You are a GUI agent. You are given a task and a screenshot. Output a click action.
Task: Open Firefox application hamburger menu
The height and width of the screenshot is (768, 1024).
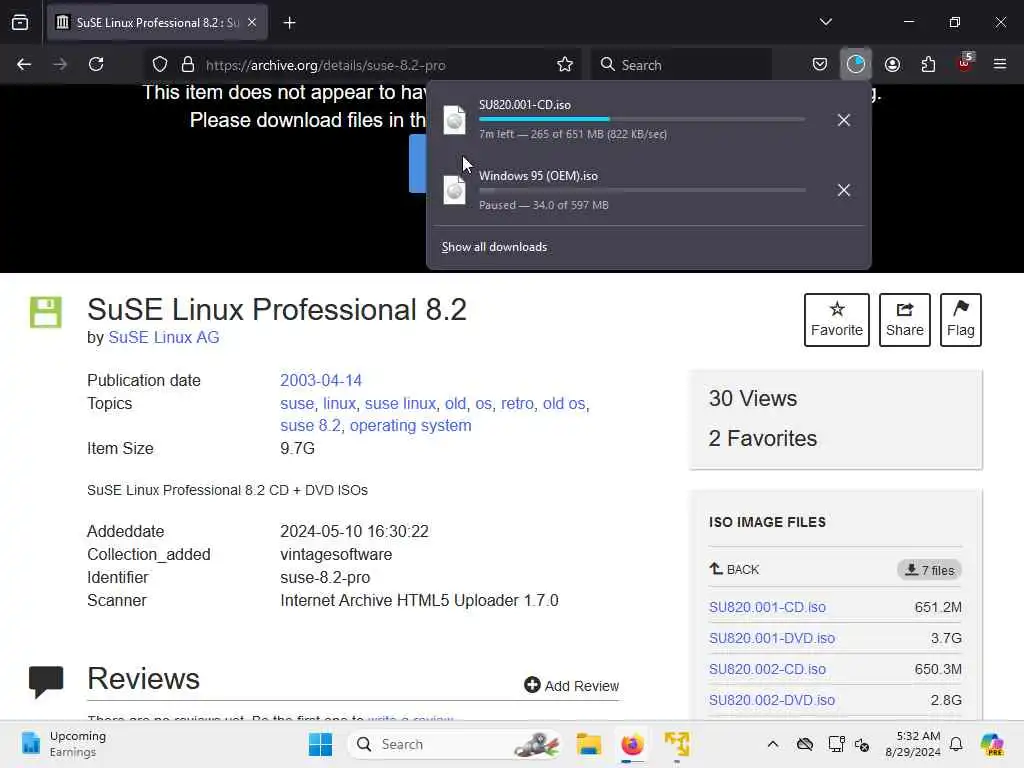point(1000,64)
